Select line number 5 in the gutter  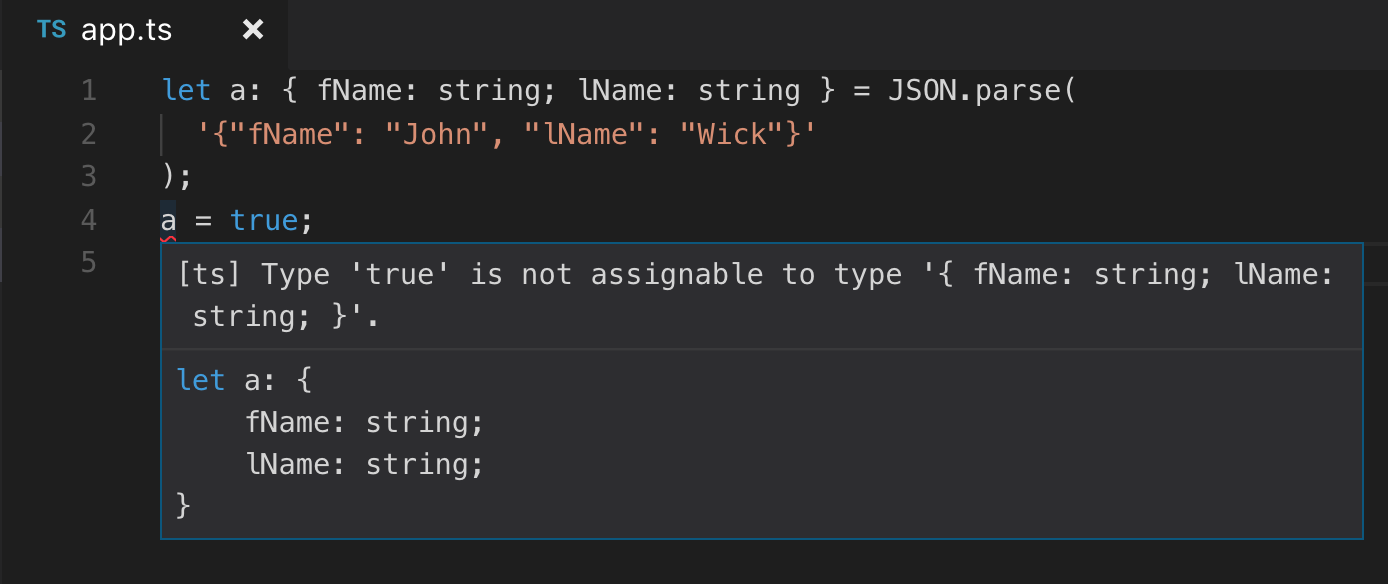tap(88, 262)
